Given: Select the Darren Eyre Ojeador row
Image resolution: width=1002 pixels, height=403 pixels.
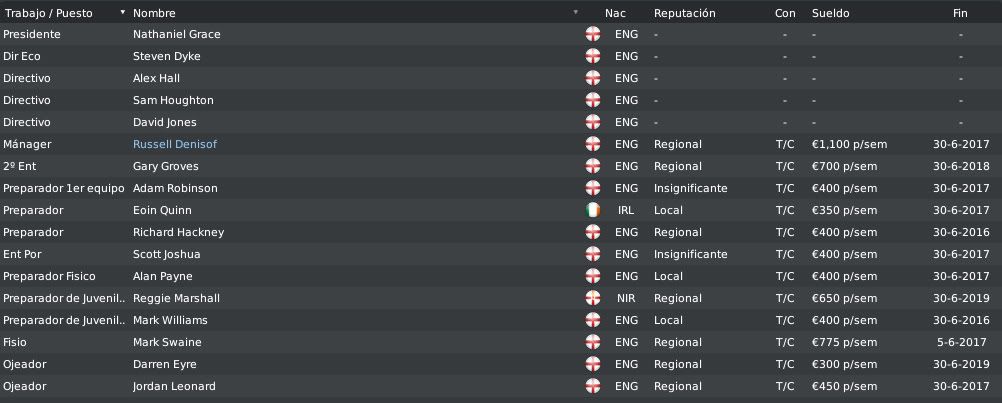Looking at the screenshot, I should pos(501,364).
